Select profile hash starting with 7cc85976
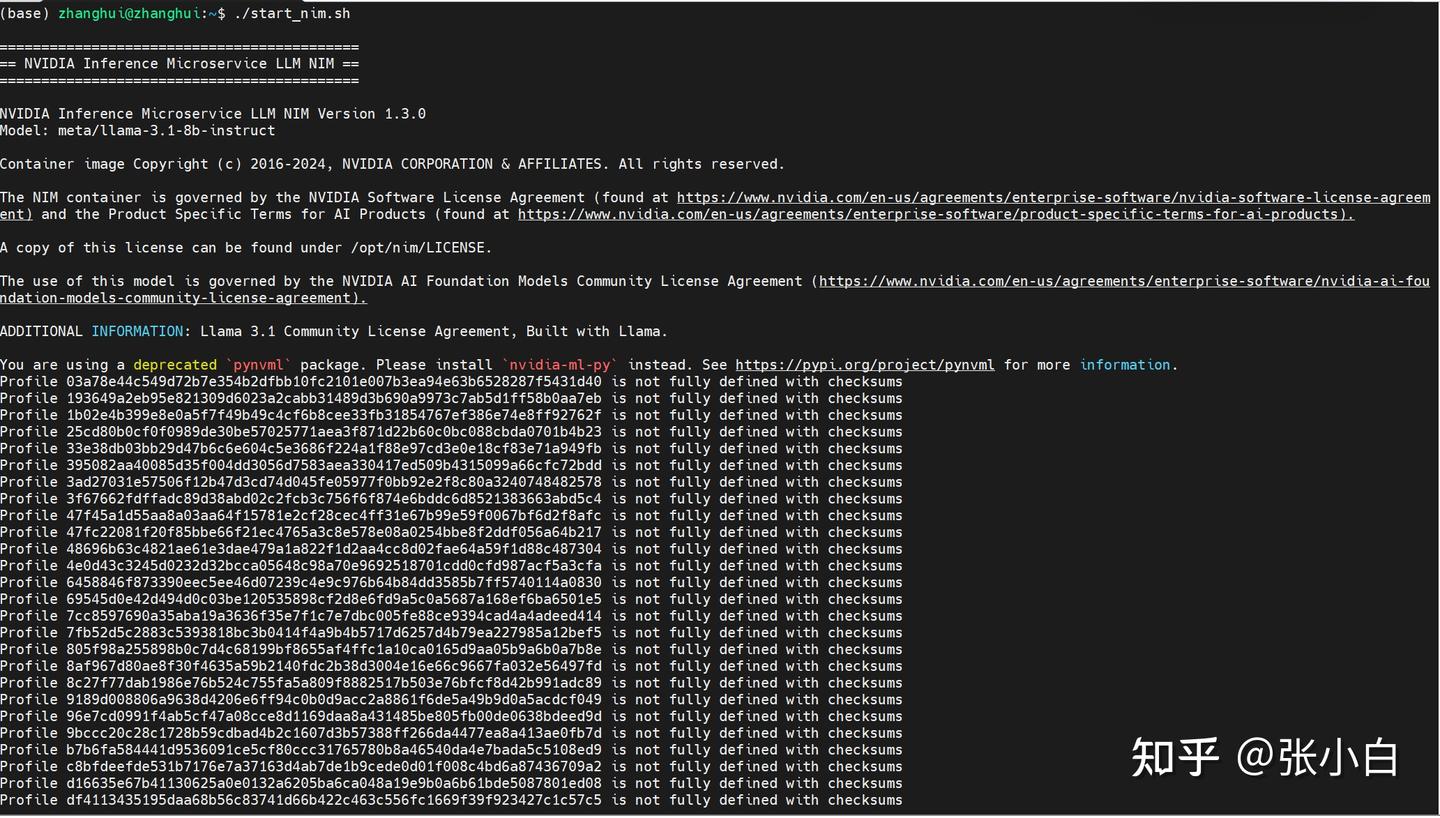Image resolution: width=1440 pixels, height=818 pixels. coord(334,616)
